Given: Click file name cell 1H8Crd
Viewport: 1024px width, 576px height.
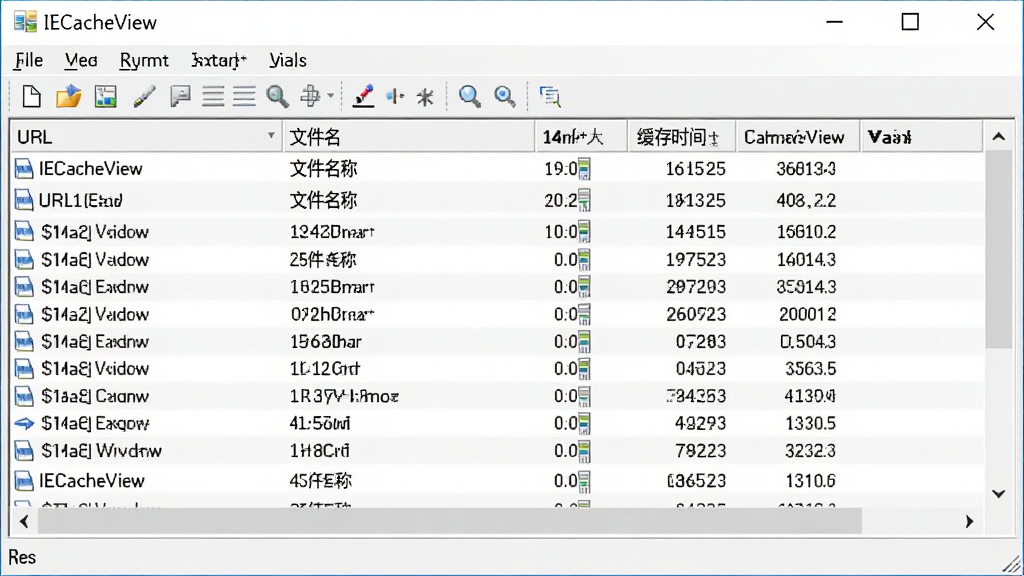Looking at the screenshot, I should pos(319,451).
